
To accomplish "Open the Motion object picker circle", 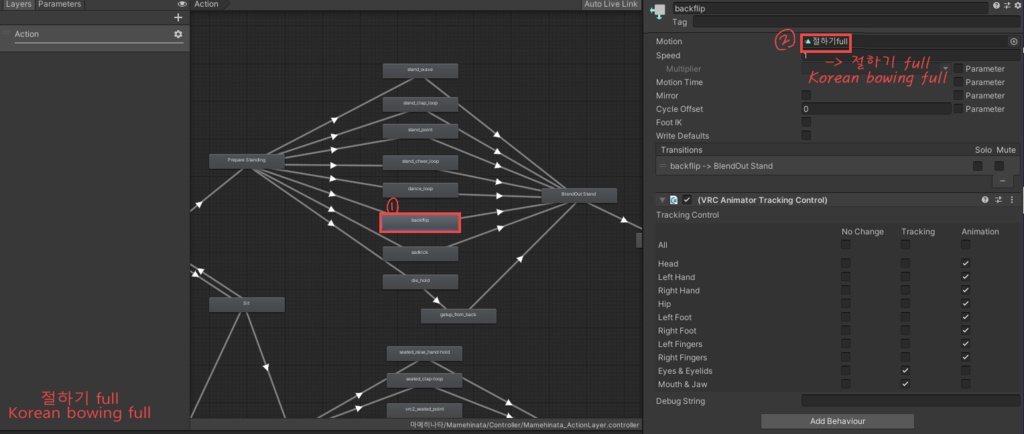I will [1014, 41].
